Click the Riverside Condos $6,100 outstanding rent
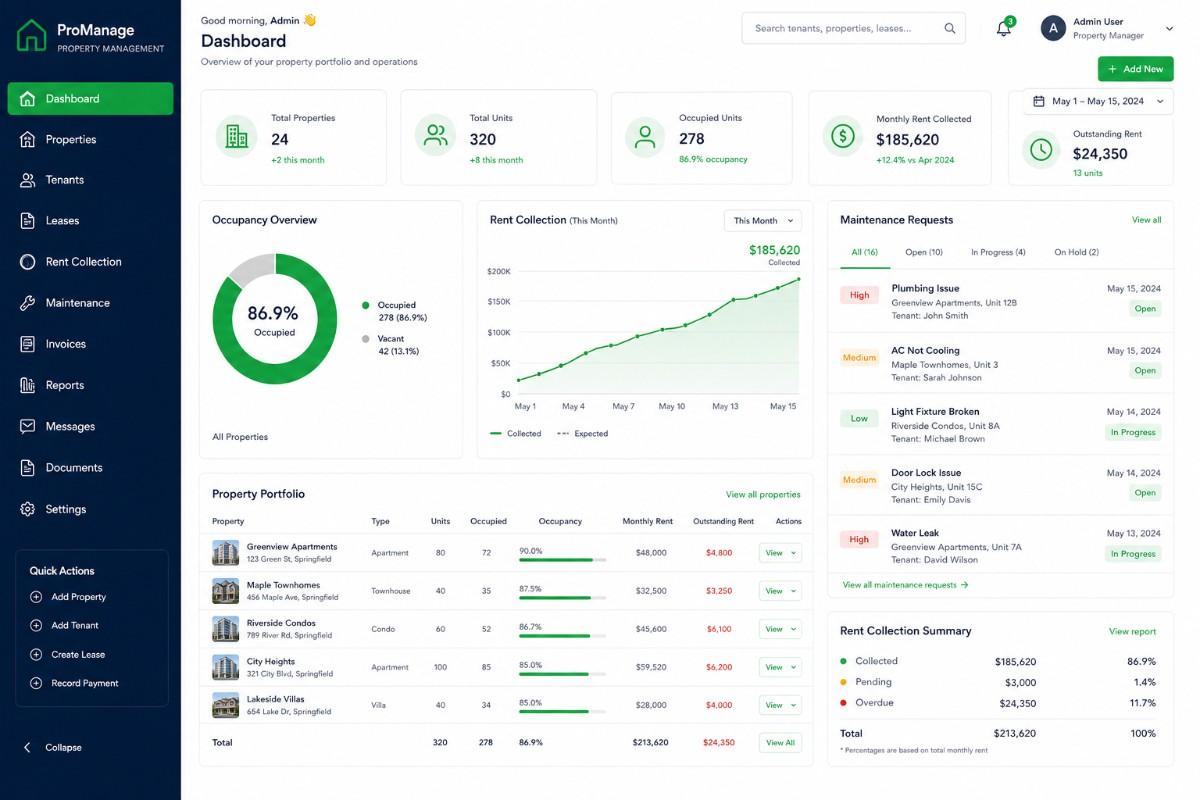This screenshot has width=1200, height=800. click(719, 629)
